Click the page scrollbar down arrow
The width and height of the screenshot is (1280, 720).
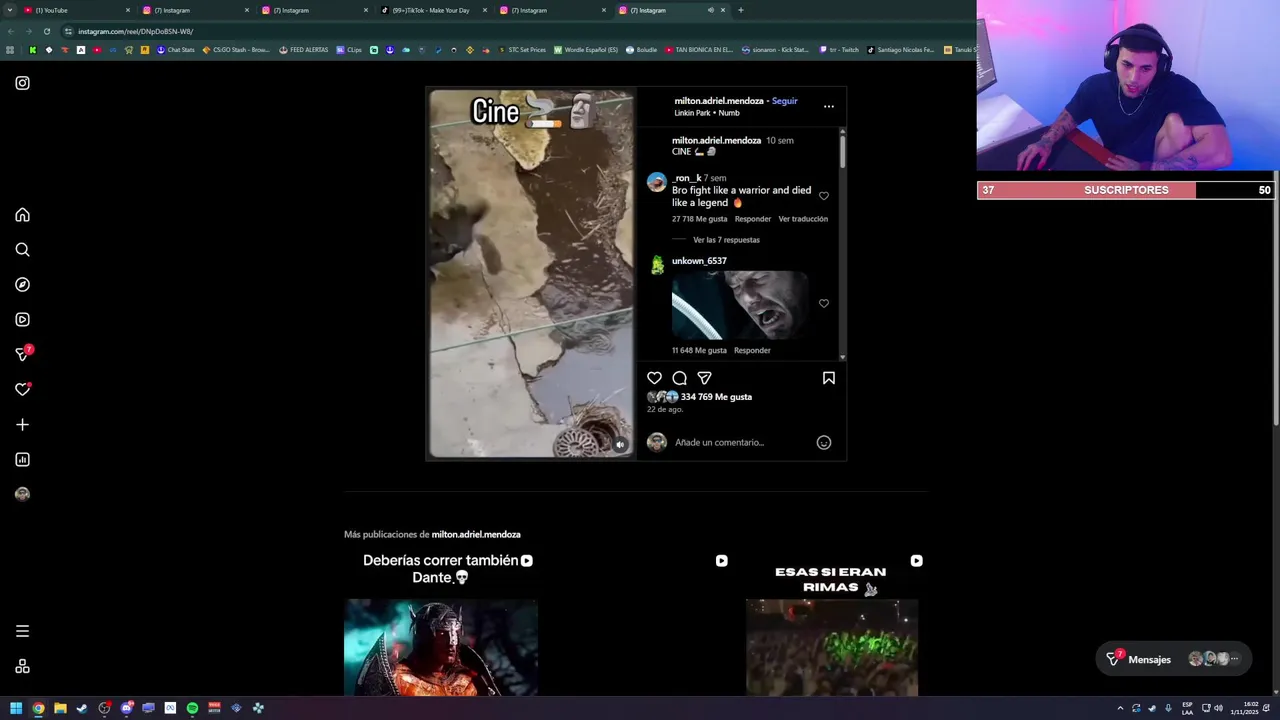[x=1275, y=692]
